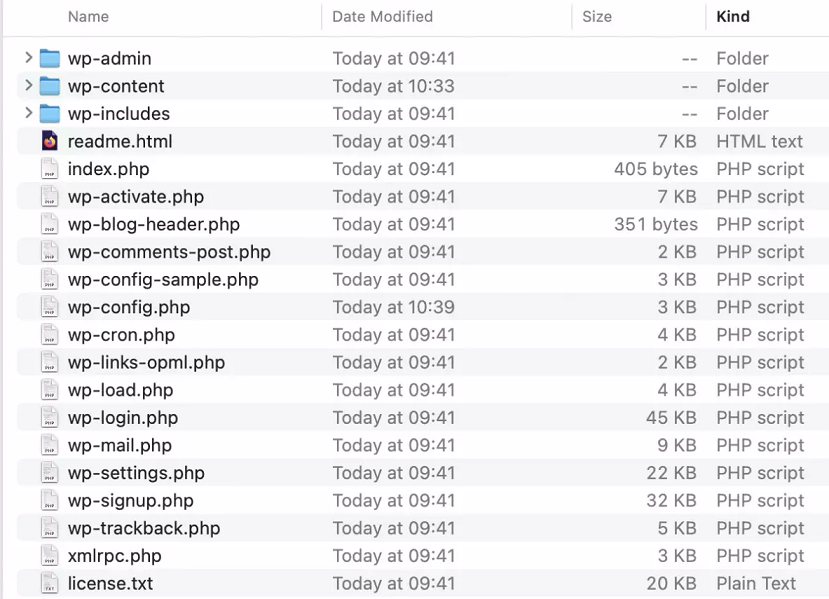Click the 351 bytes size value

pyautogui.click(x=656, y=224)
